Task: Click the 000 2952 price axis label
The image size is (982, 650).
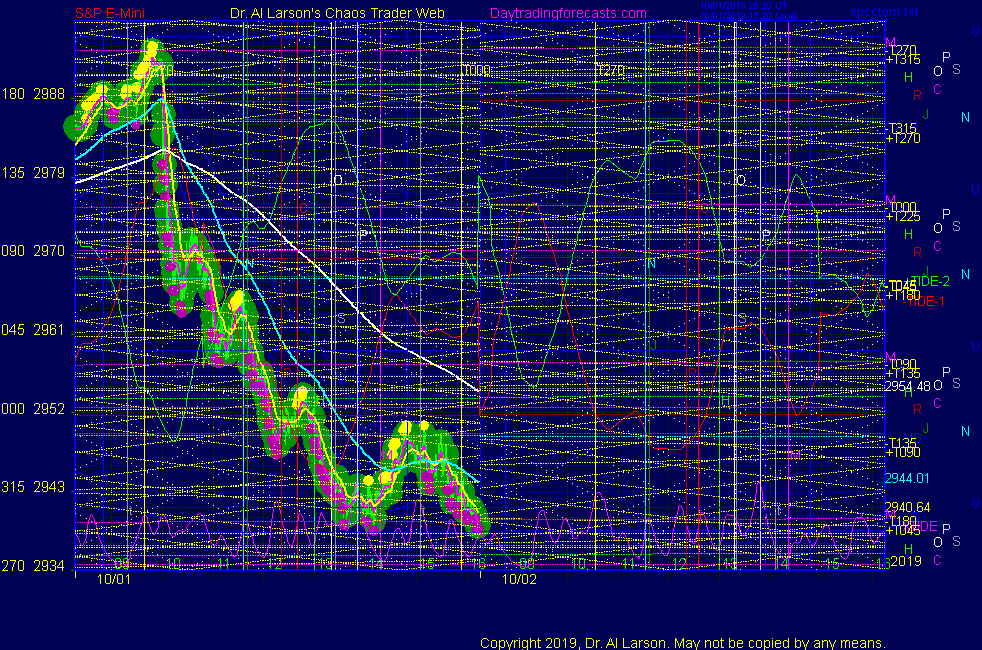Action: pos(33,409)
